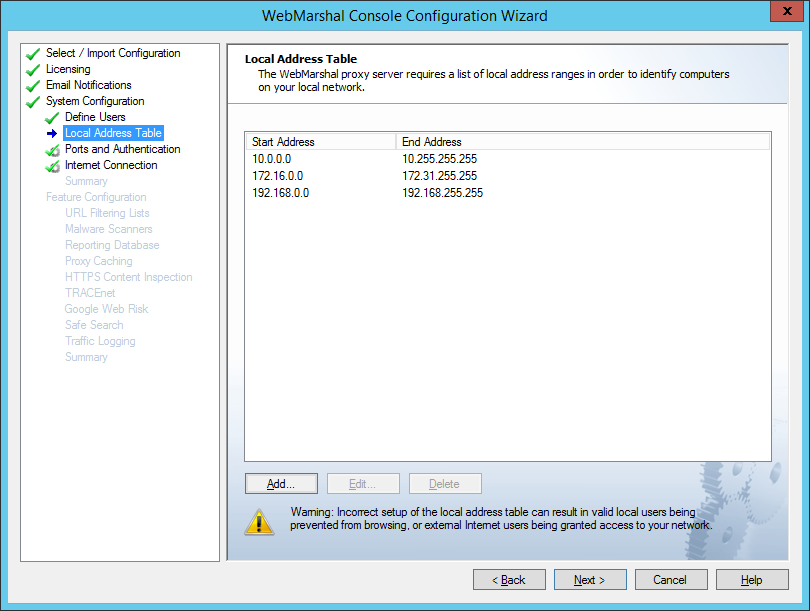Click the yellow warning triangle icon
This screenshot has width=810, height=611.
tap(259, 521)
